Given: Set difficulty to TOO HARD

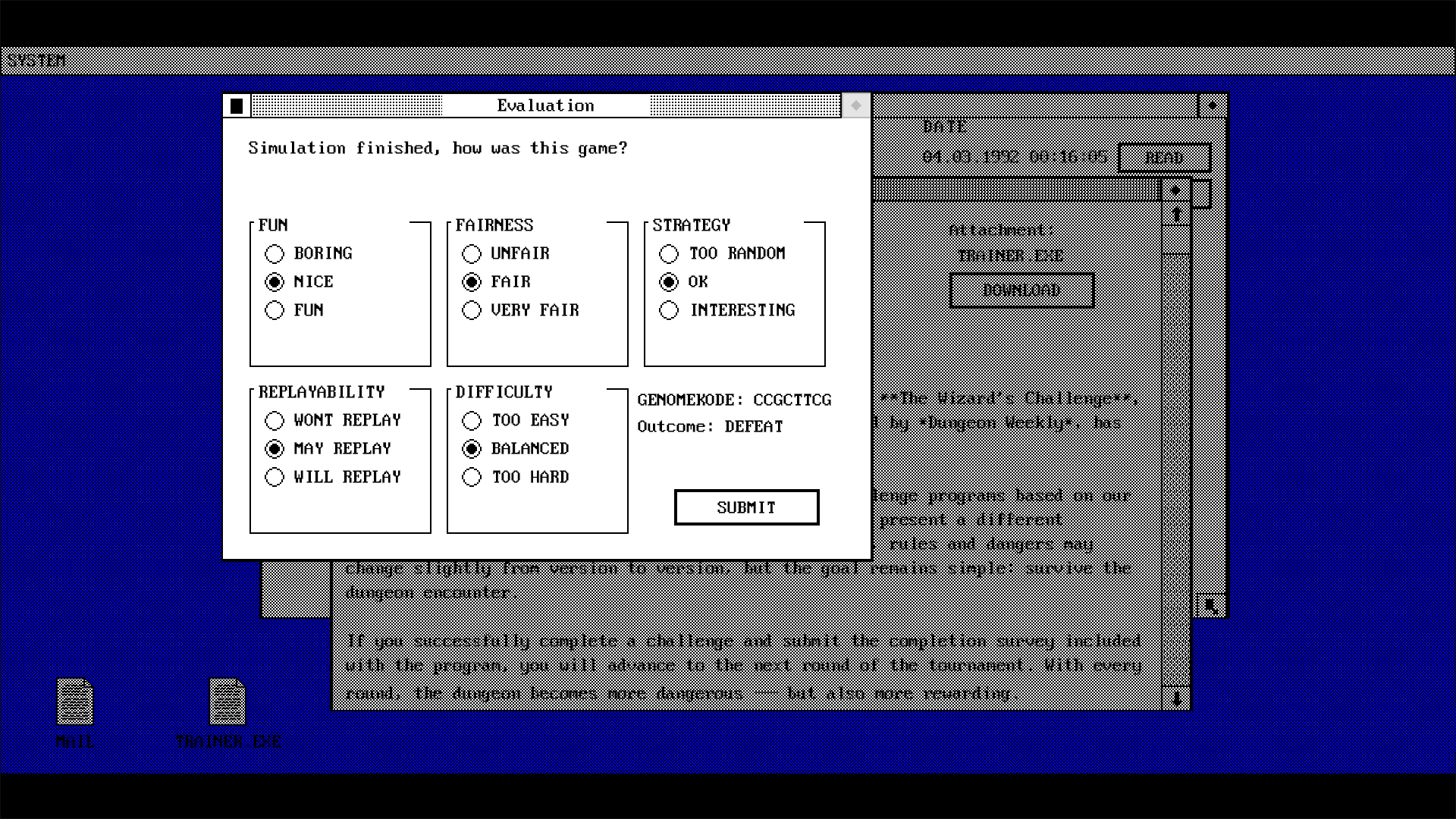Looking at the screenshot, I should click(x=472, y=477).
